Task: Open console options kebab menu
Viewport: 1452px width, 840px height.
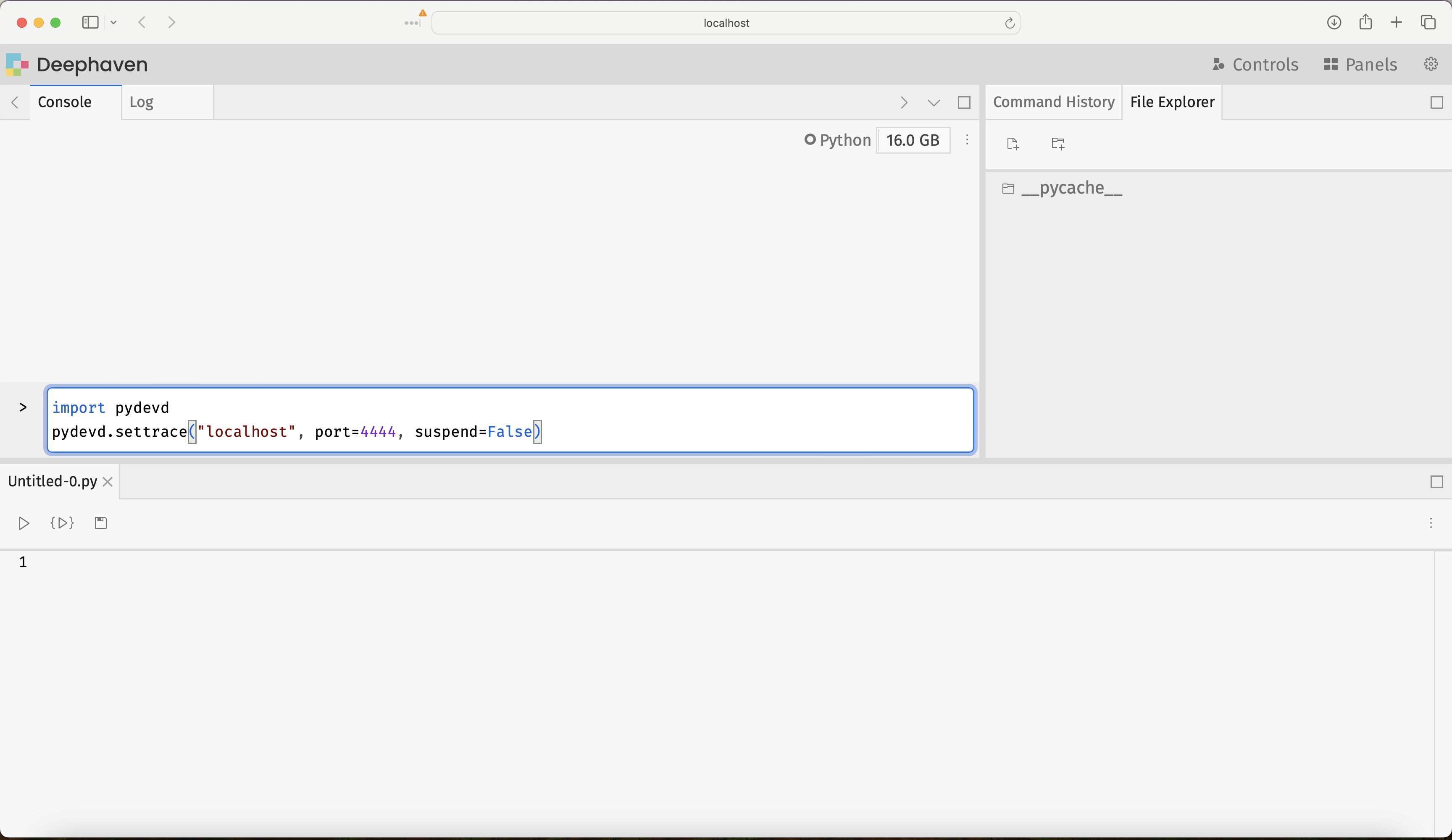Action: 967,140
